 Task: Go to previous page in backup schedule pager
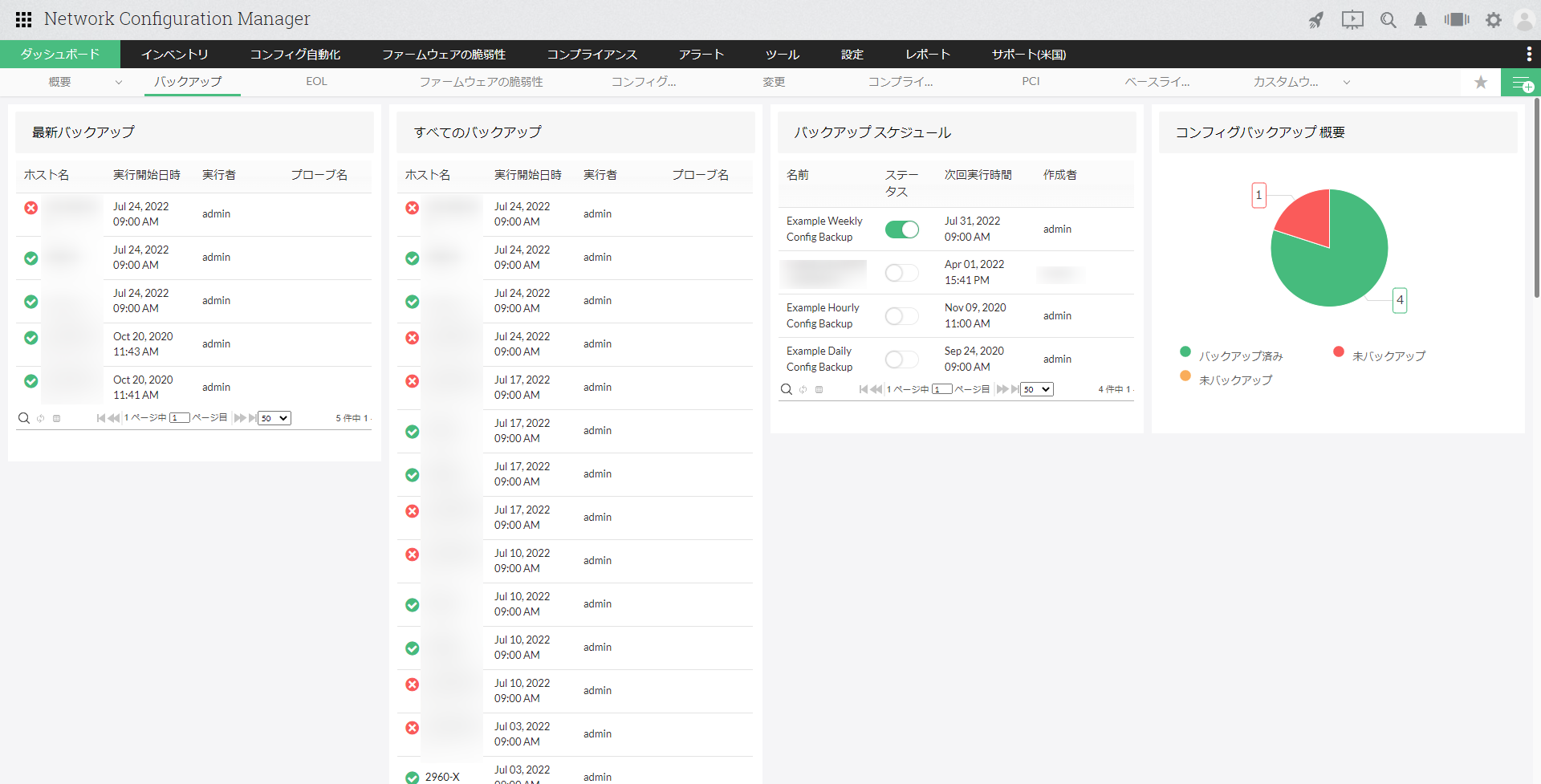pyautogui.click(x=876, y=389)
